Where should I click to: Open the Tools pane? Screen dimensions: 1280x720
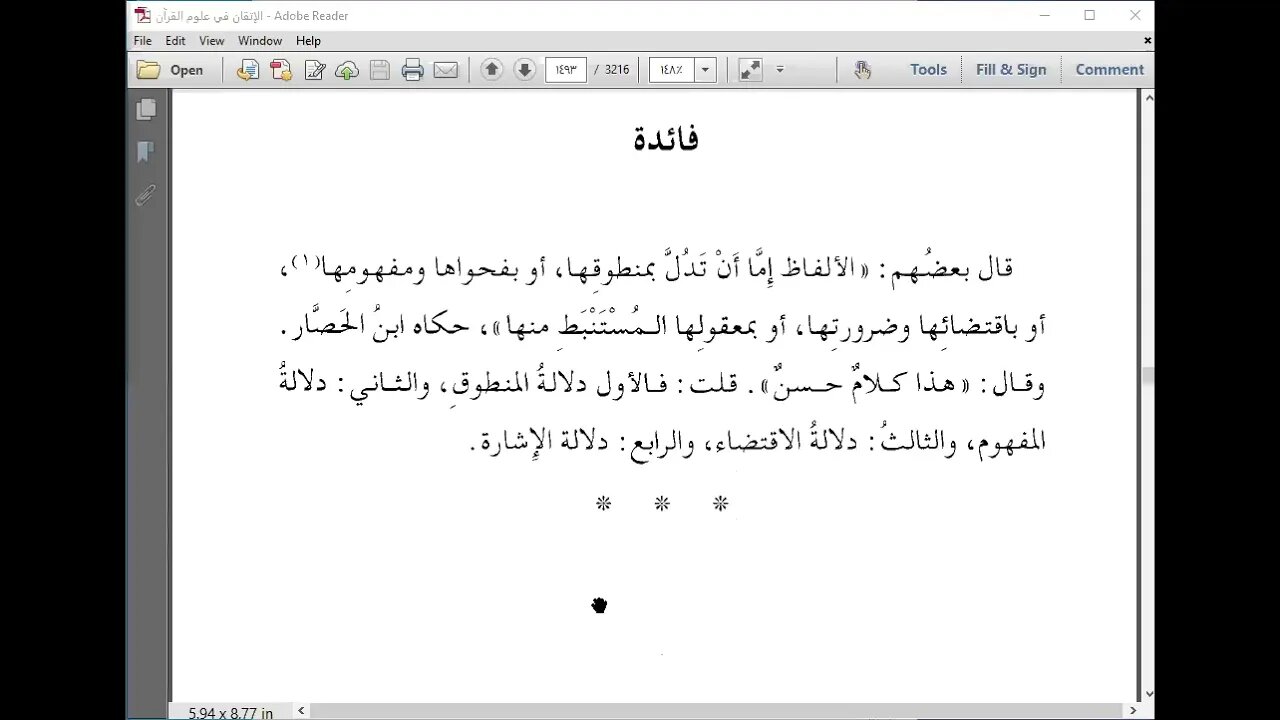928,70
